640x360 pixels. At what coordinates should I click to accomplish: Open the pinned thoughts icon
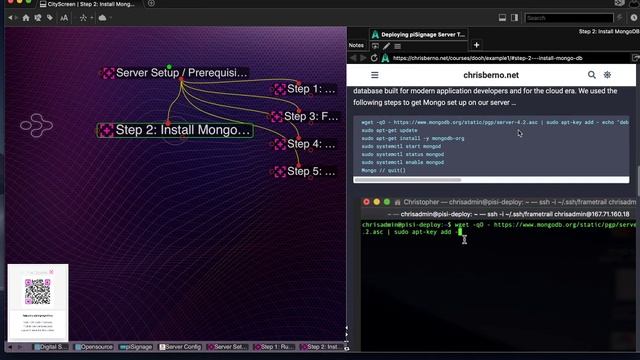(x=38, y=18)
